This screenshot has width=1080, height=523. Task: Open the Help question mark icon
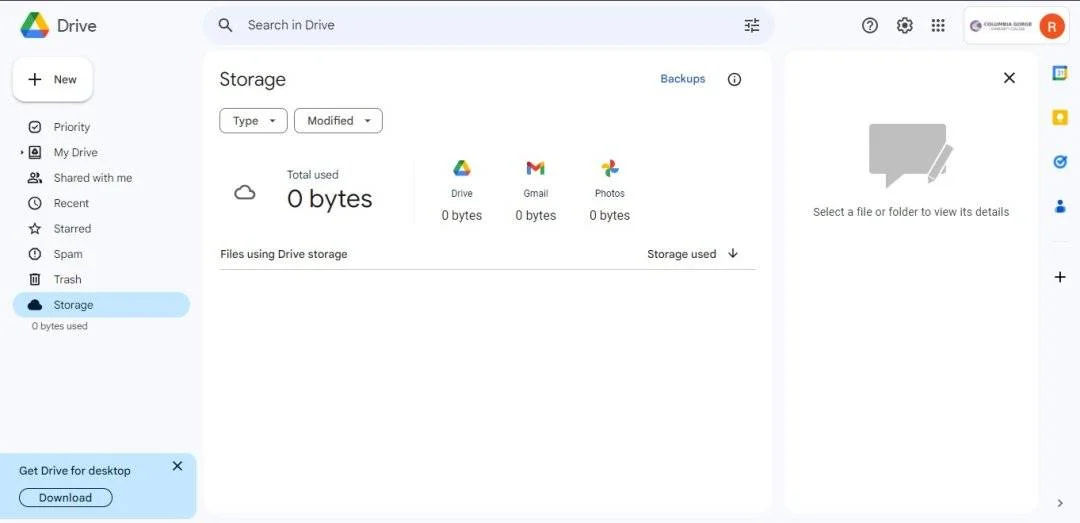[870, 25]
